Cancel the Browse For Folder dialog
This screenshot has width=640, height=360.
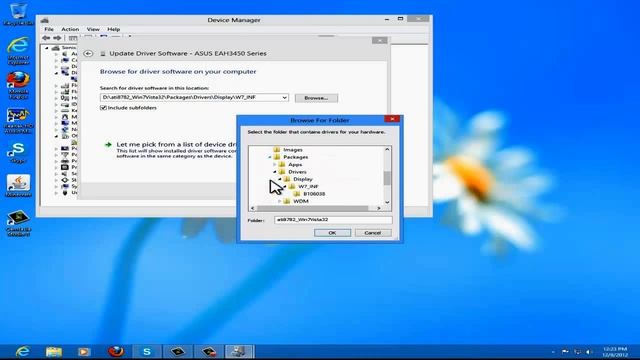click(373, 233)
